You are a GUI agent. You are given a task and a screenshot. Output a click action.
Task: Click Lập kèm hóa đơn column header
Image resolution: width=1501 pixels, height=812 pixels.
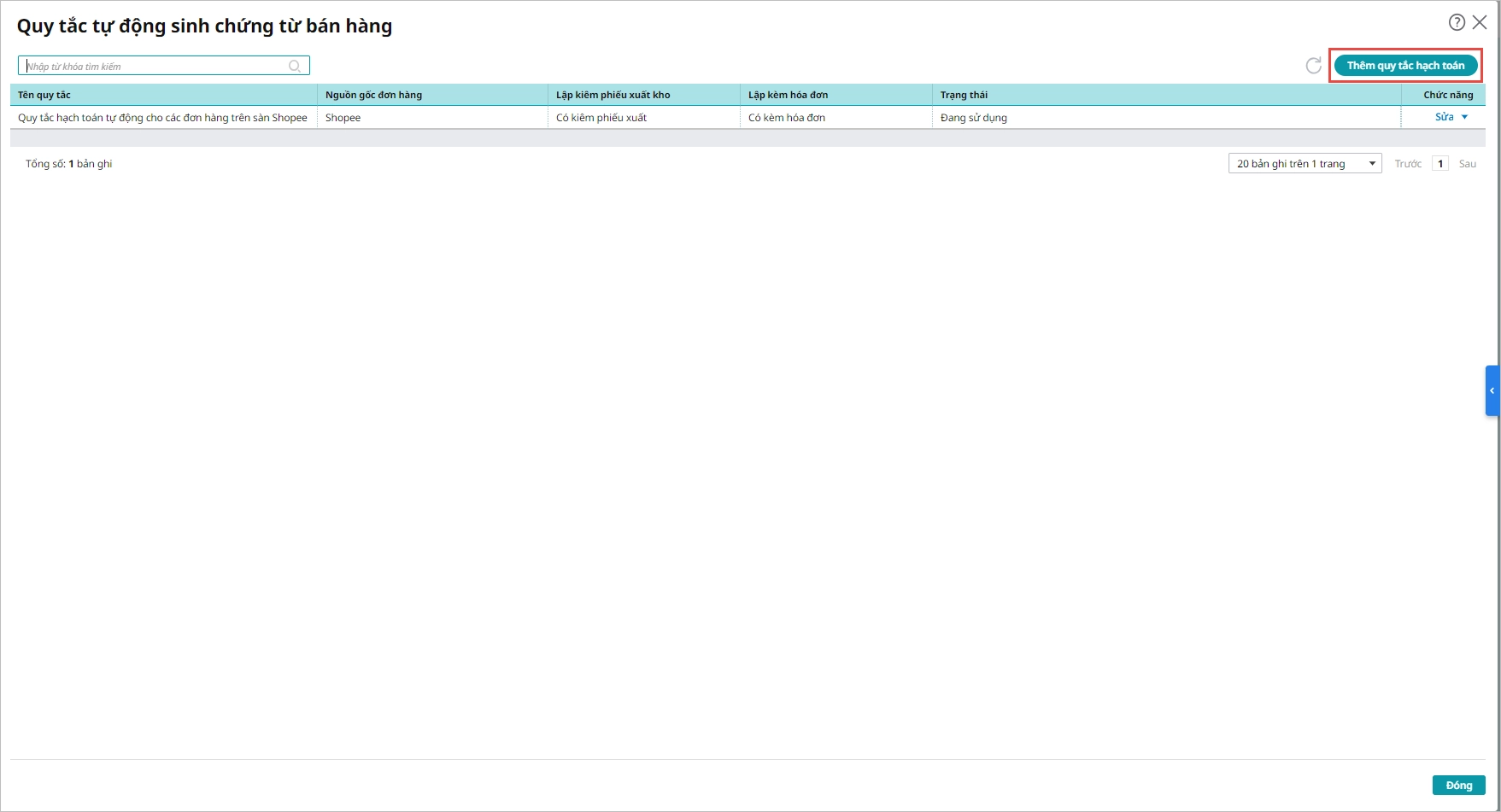point(836,95)
